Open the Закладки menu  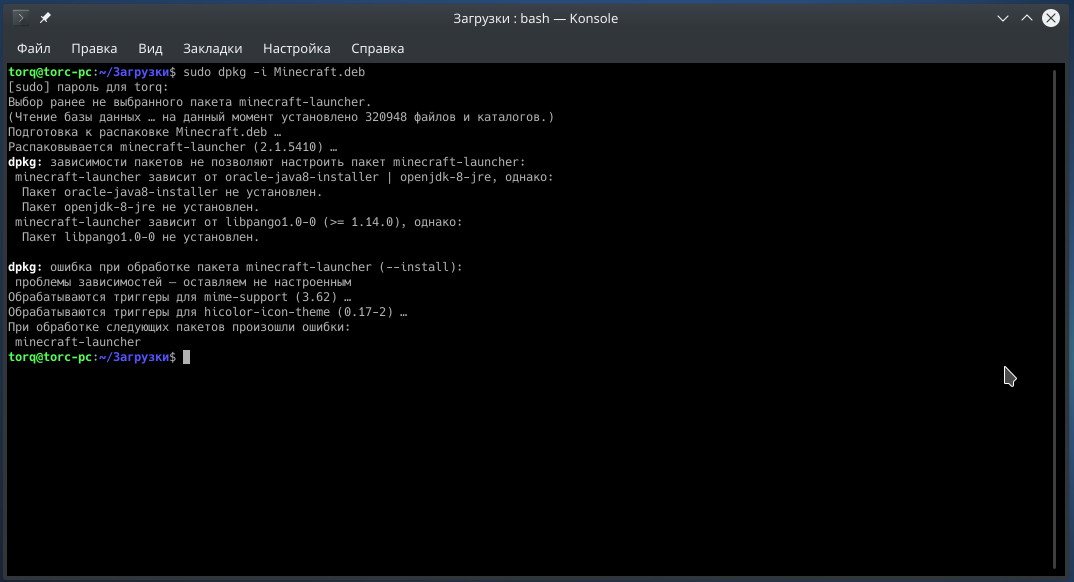pyautogui.click(x=212, y=49)
